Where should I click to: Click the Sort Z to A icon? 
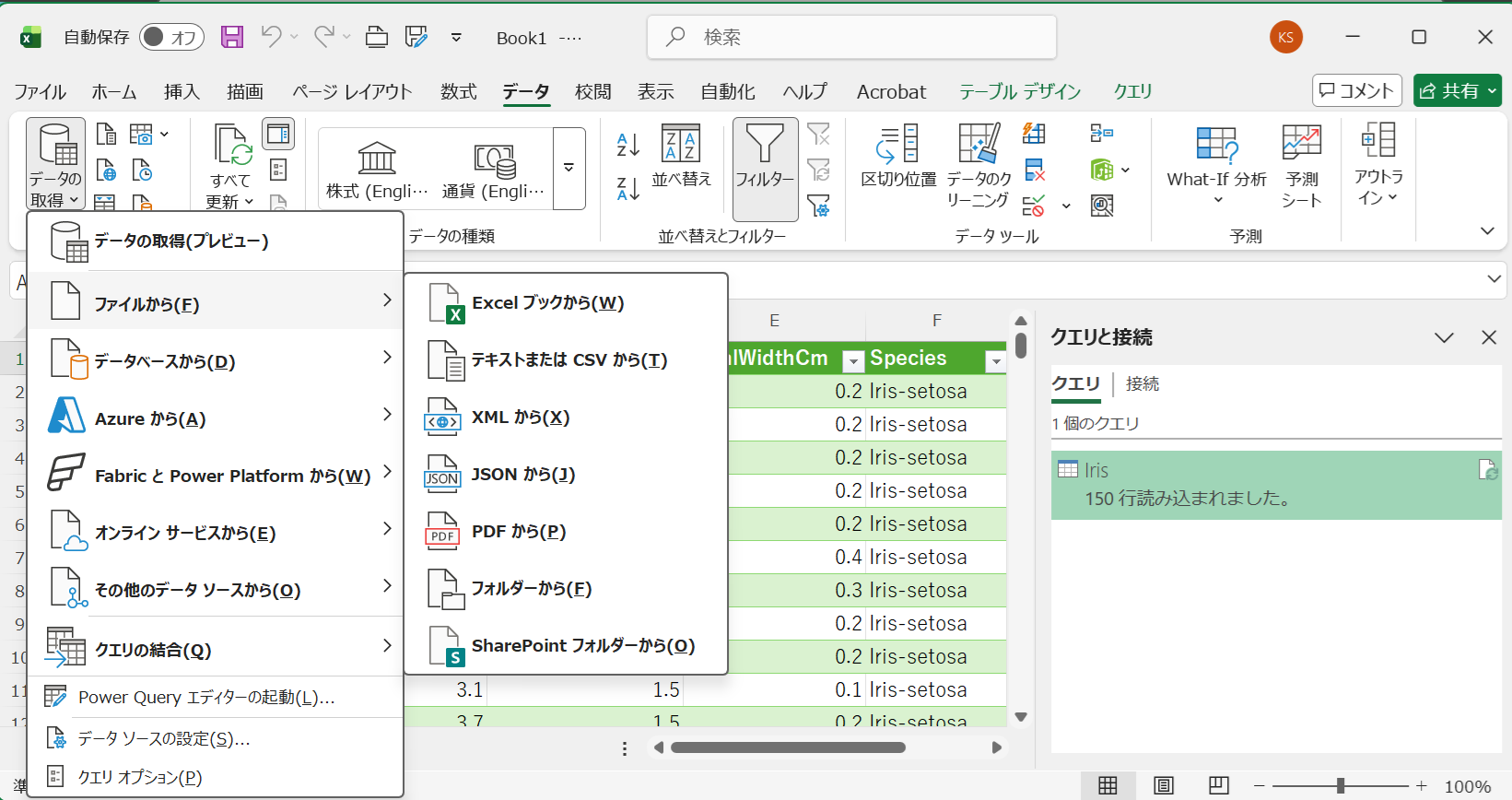627,188
